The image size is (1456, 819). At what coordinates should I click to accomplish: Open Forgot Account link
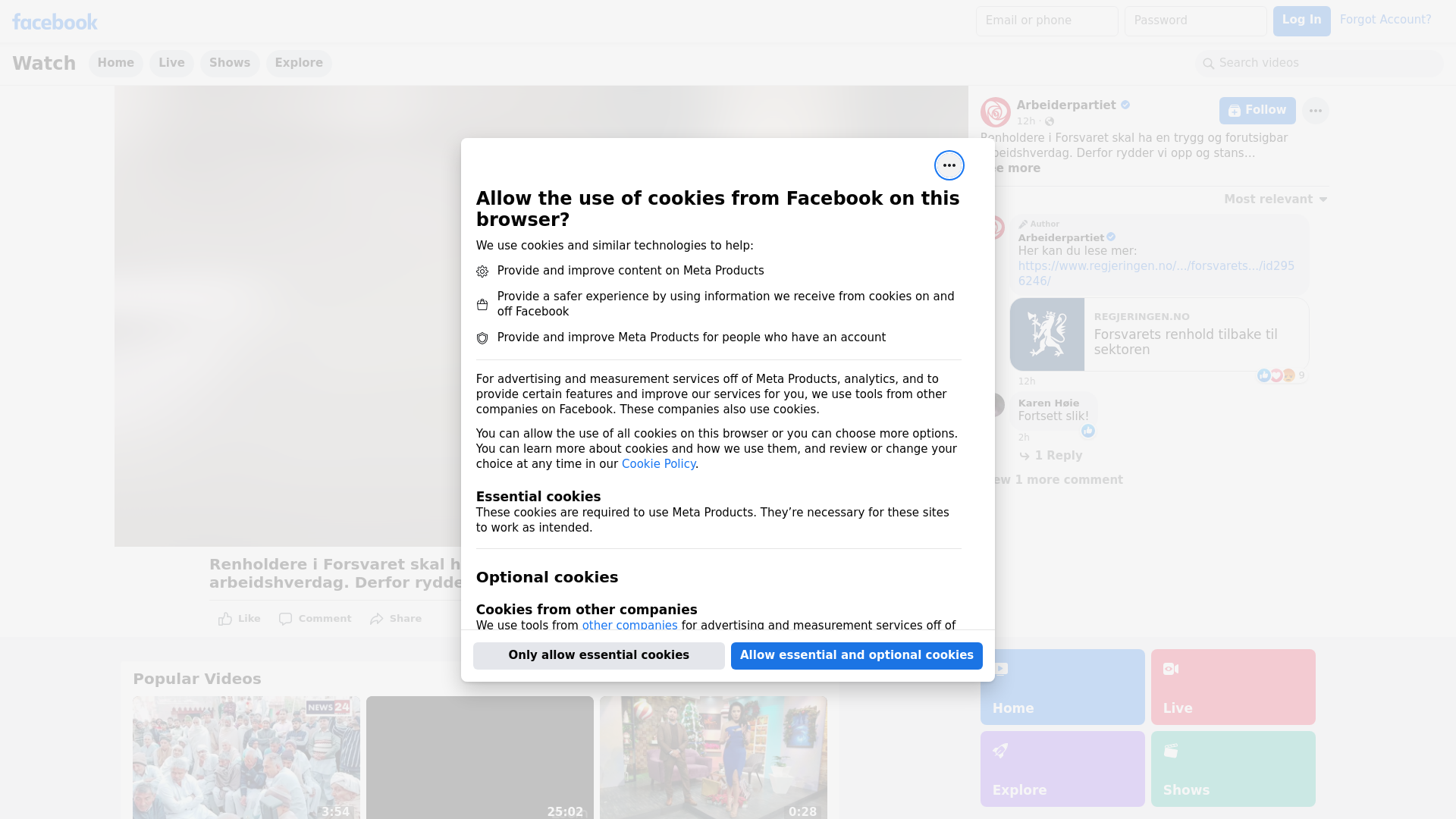(1385, 20)
